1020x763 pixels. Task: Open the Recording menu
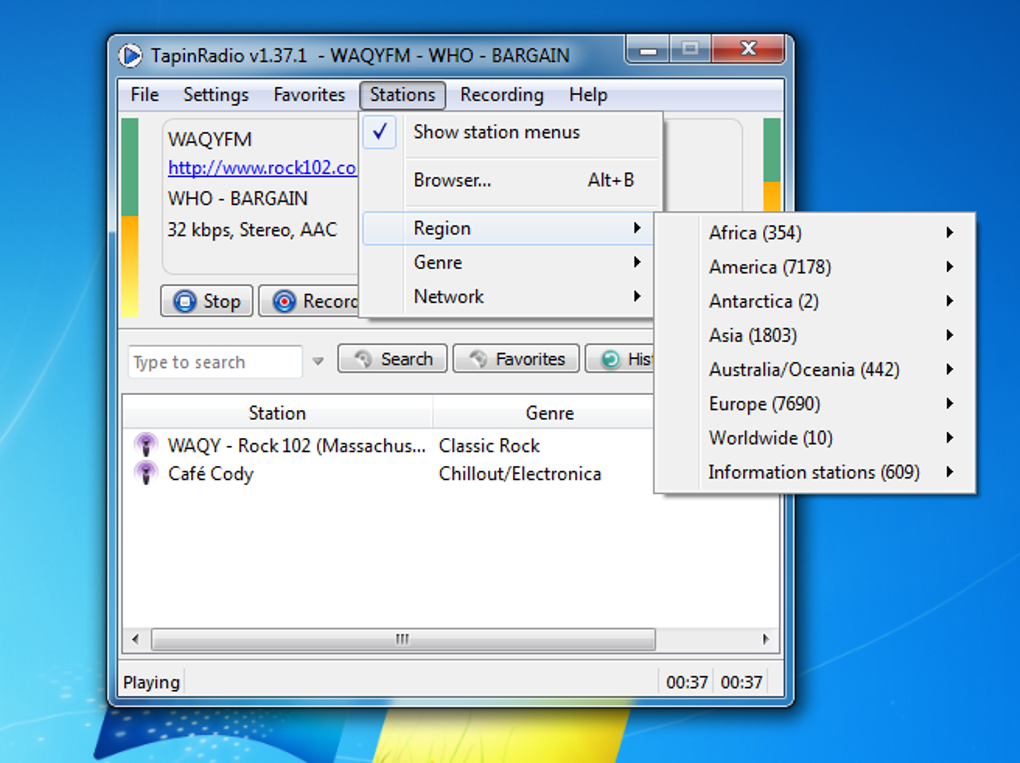tap(502, 95)
